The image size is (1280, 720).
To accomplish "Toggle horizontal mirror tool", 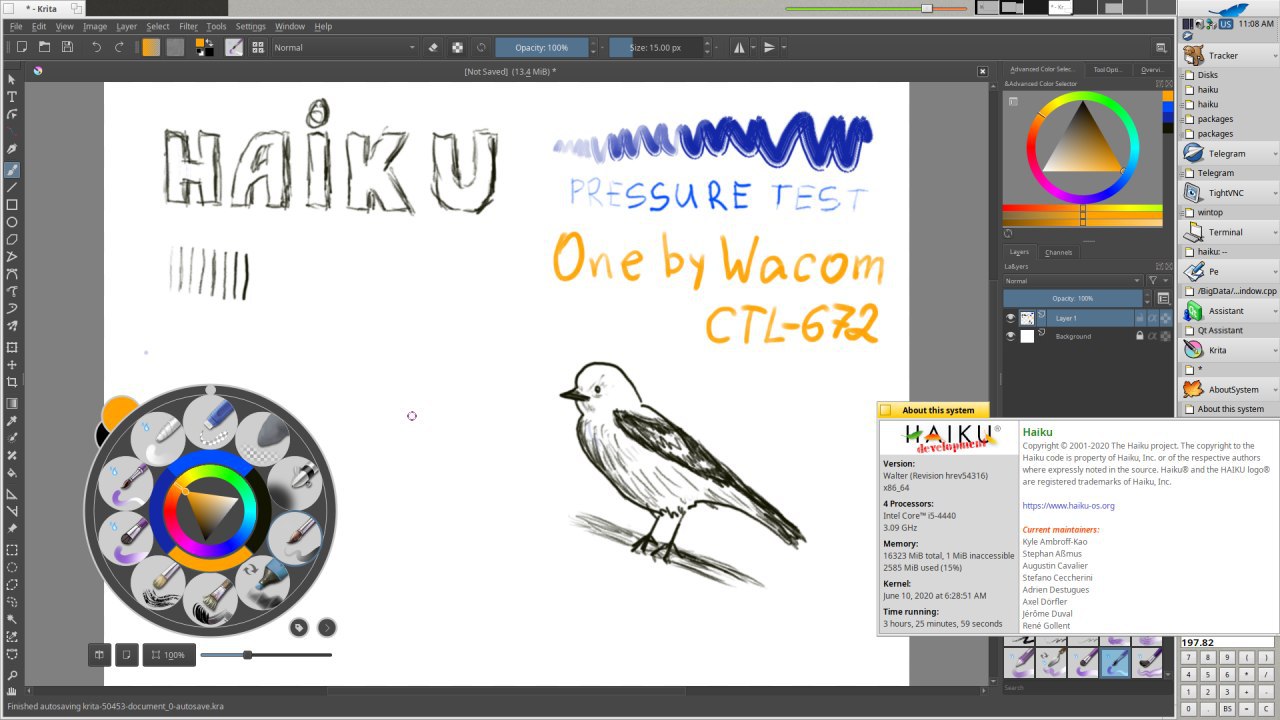I will coord(739,47).
